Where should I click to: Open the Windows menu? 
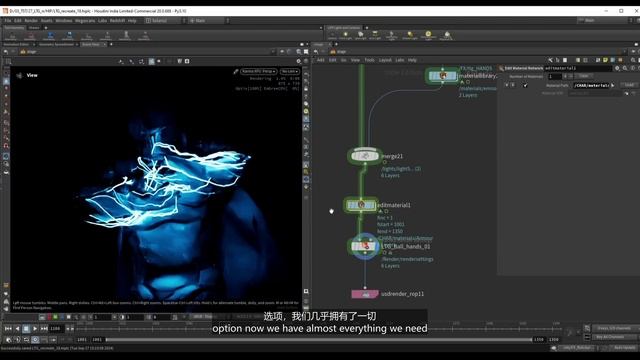click(64, 20)
